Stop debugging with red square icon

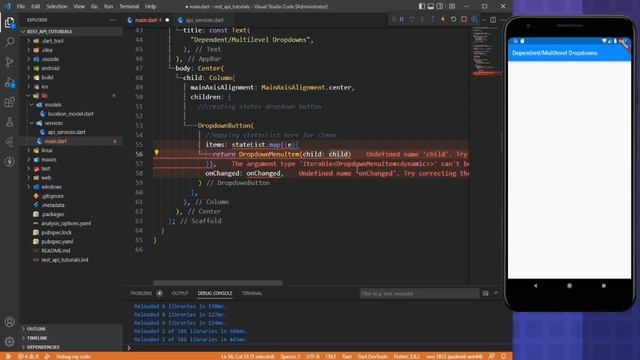464,20
